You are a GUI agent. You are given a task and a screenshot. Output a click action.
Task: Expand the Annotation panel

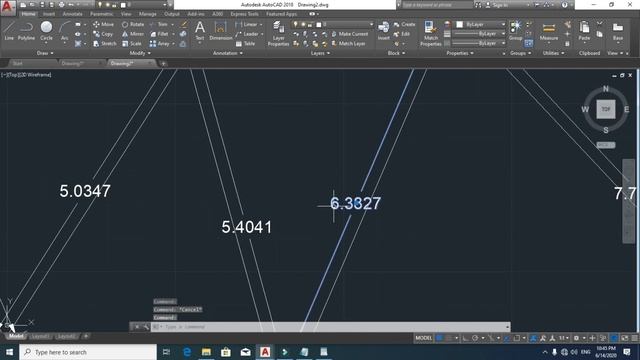[x=228, y=53]
